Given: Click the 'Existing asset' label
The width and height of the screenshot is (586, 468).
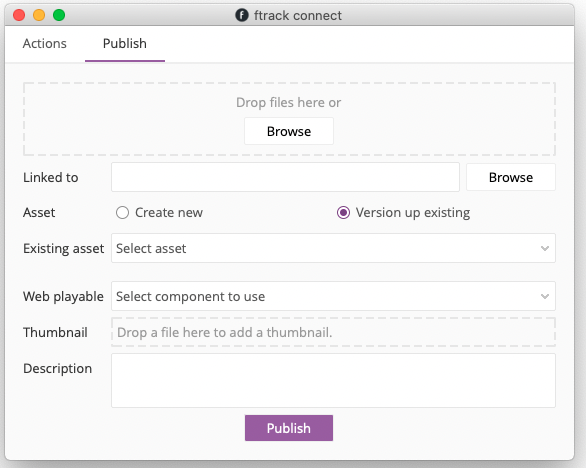Looking at the screenshot, I should (64, 249).
